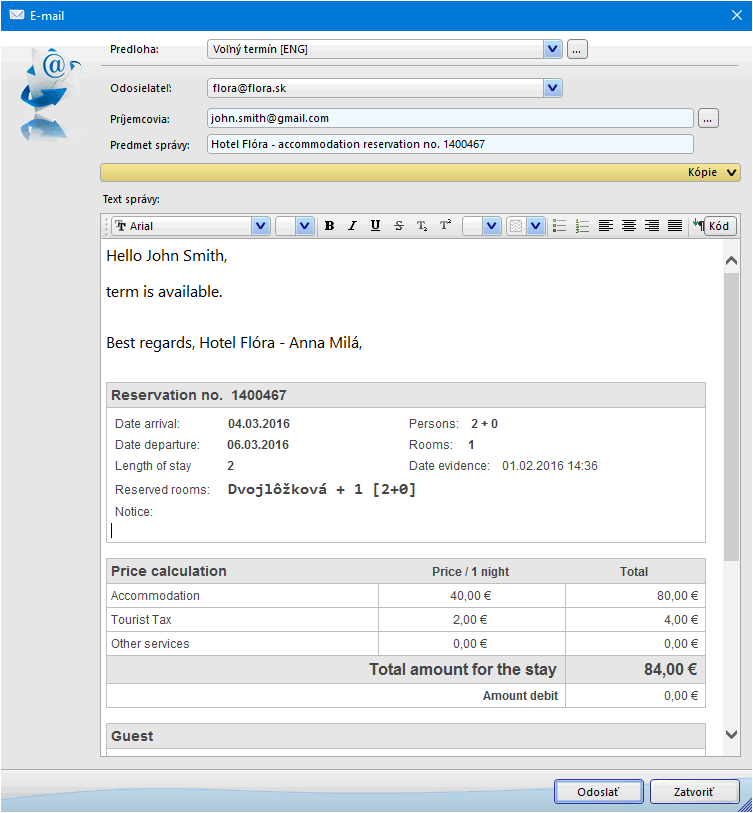Insert a numbered list

(x=583, y=226)
